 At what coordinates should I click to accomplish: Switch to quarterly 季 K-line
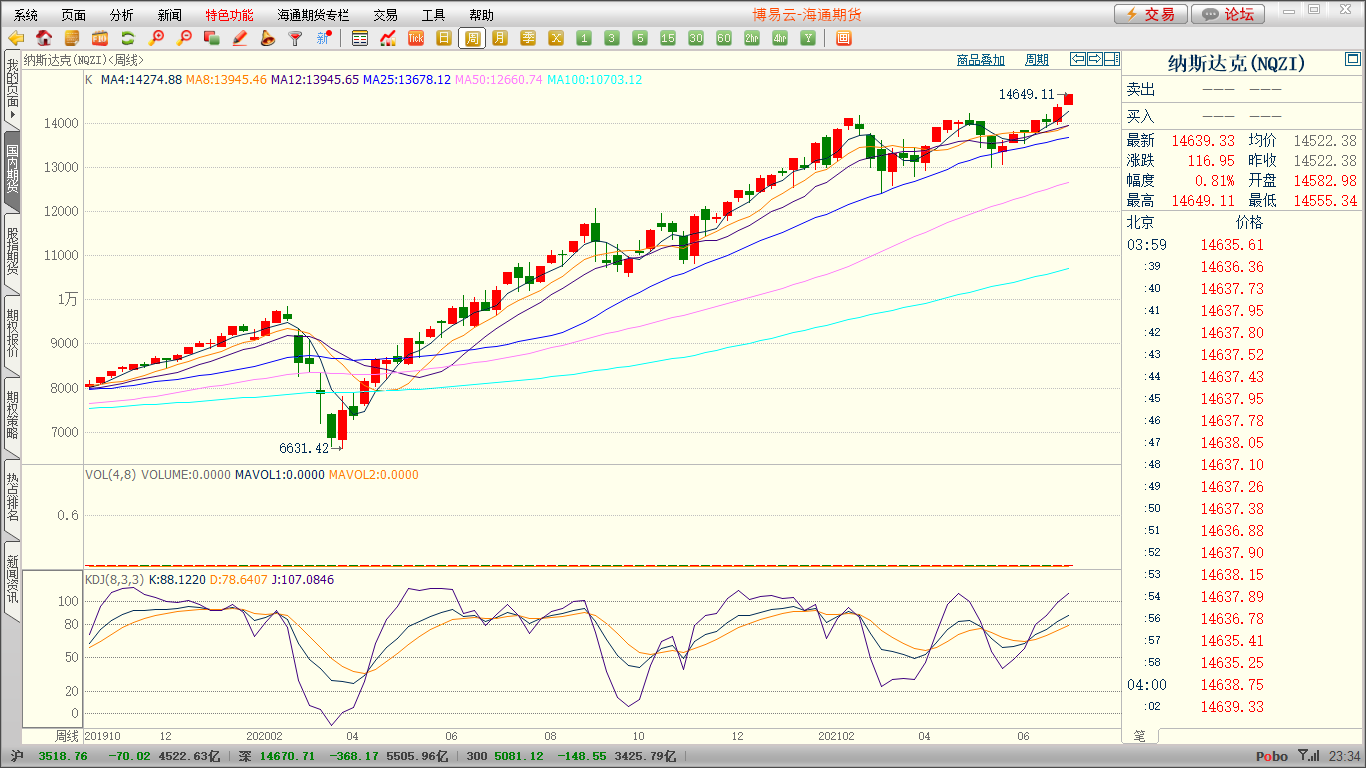[x=528, y=38]
